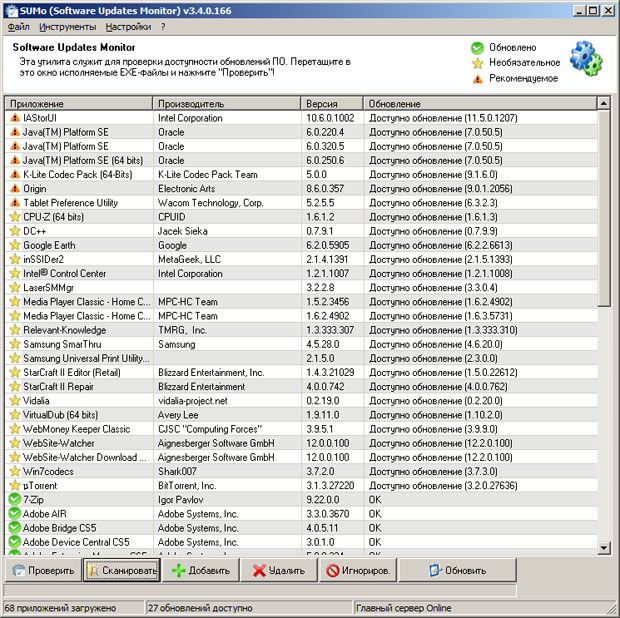This screenshot has height=618, width=620.
Task: Sort by the Обновление column header
Action: point(480,104)
